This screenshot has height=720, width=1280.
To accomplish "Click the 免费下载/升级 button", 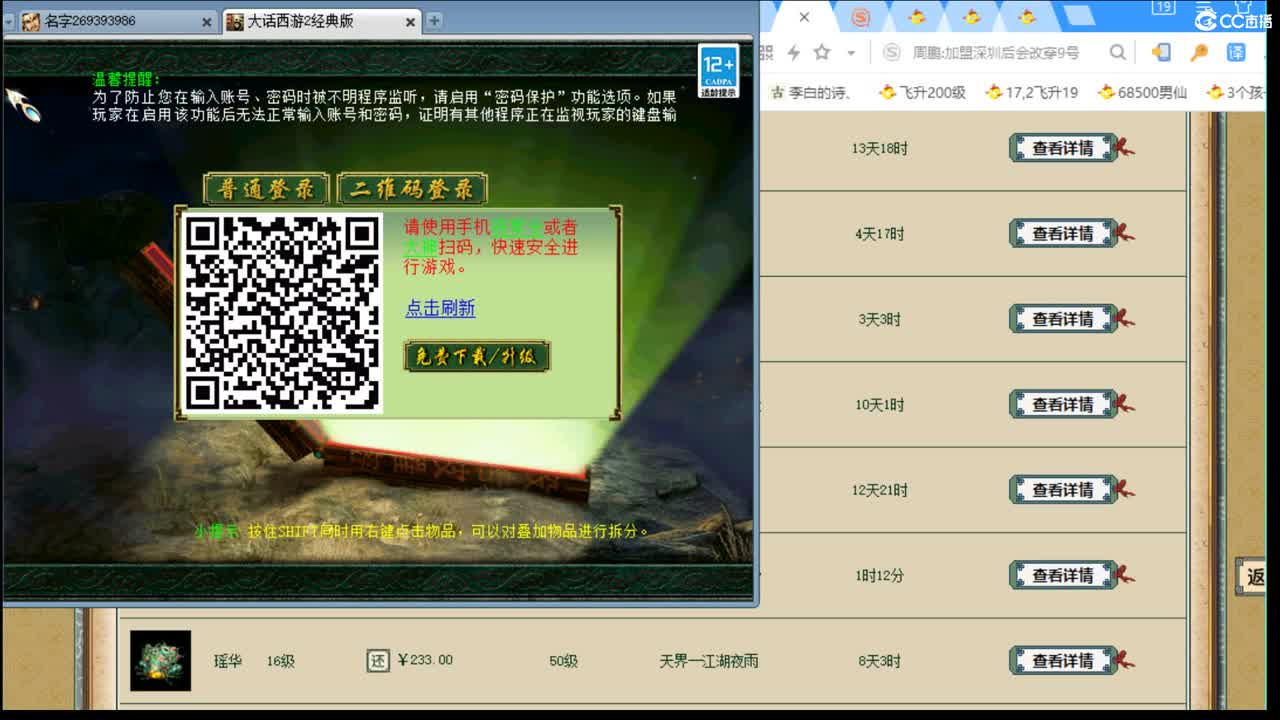I will [477, 357].
